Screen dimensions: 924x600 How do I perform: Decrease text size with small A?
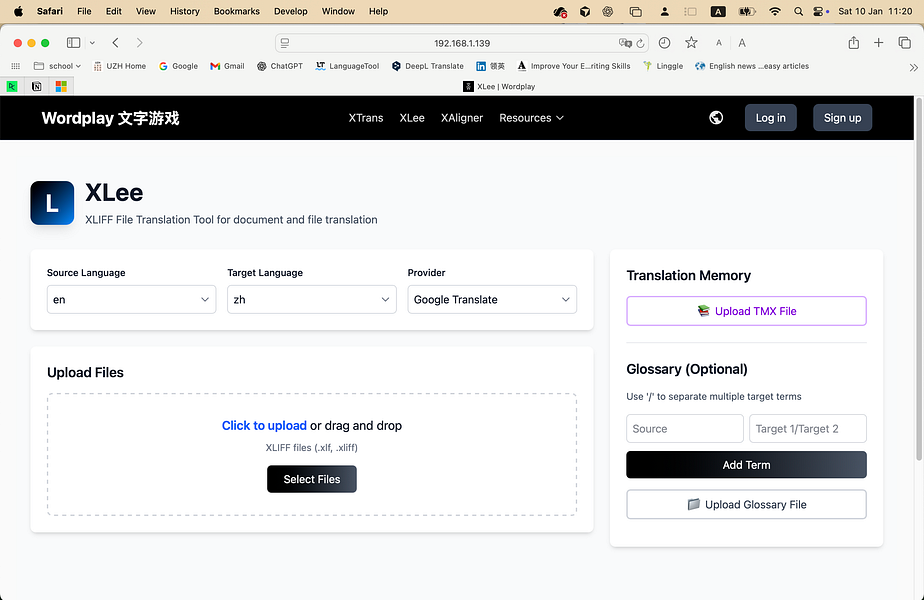pos(718,43)
